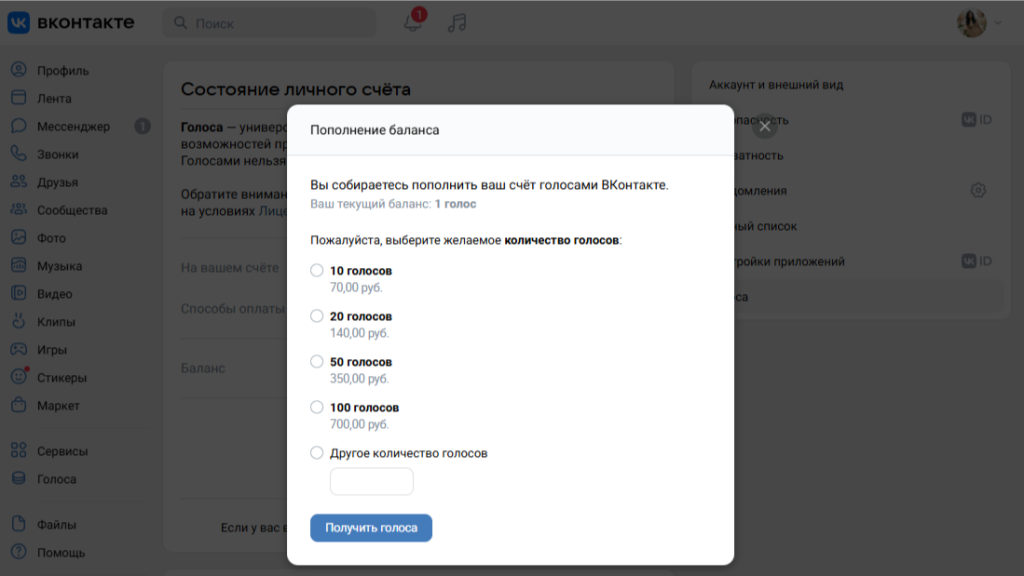Click the custom votes amount input field
The height and width of the screenshot is (576, 1024).
coord(372,481)
